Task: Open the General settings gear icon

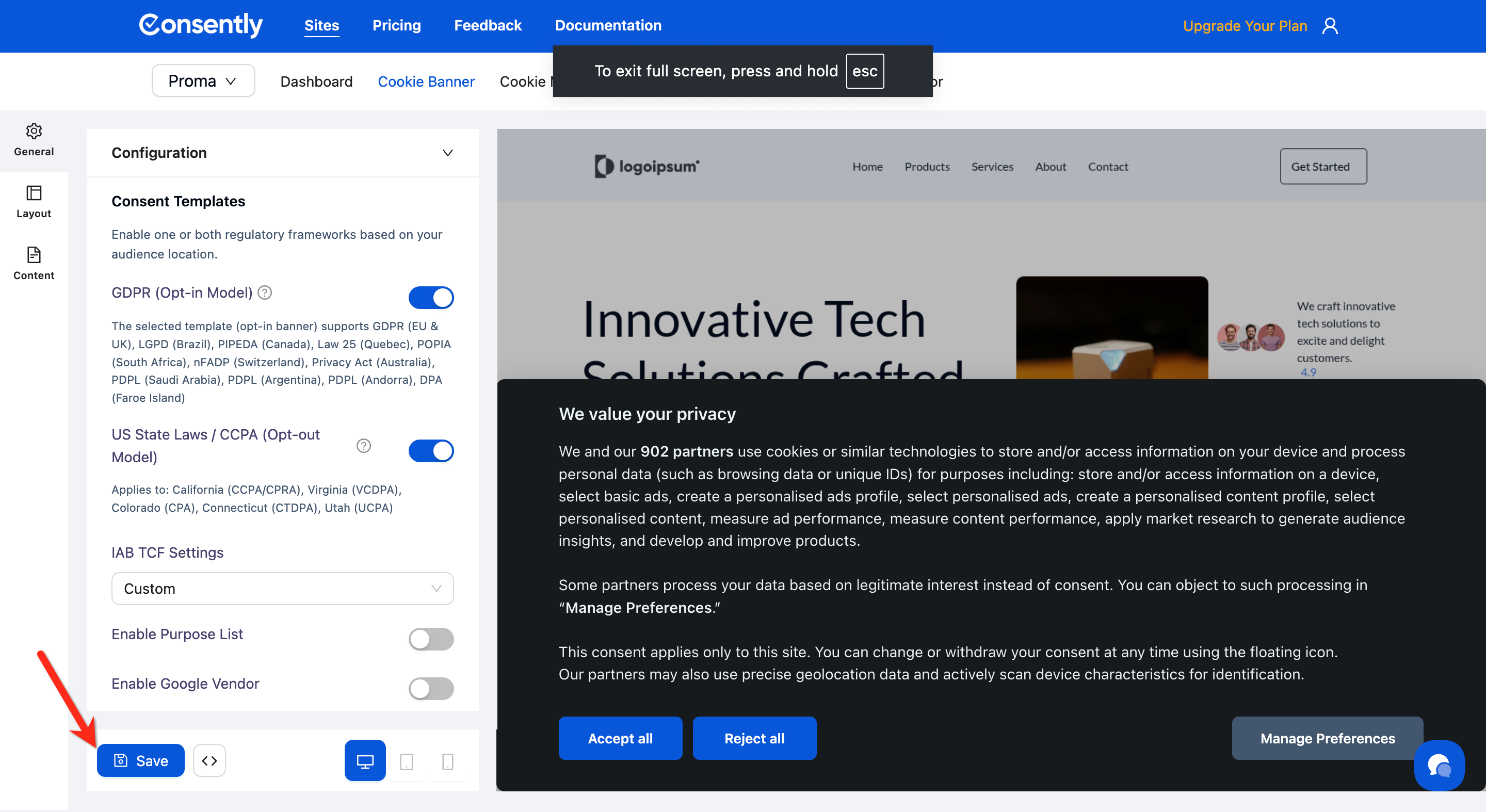Action: [x=34, y=132]
